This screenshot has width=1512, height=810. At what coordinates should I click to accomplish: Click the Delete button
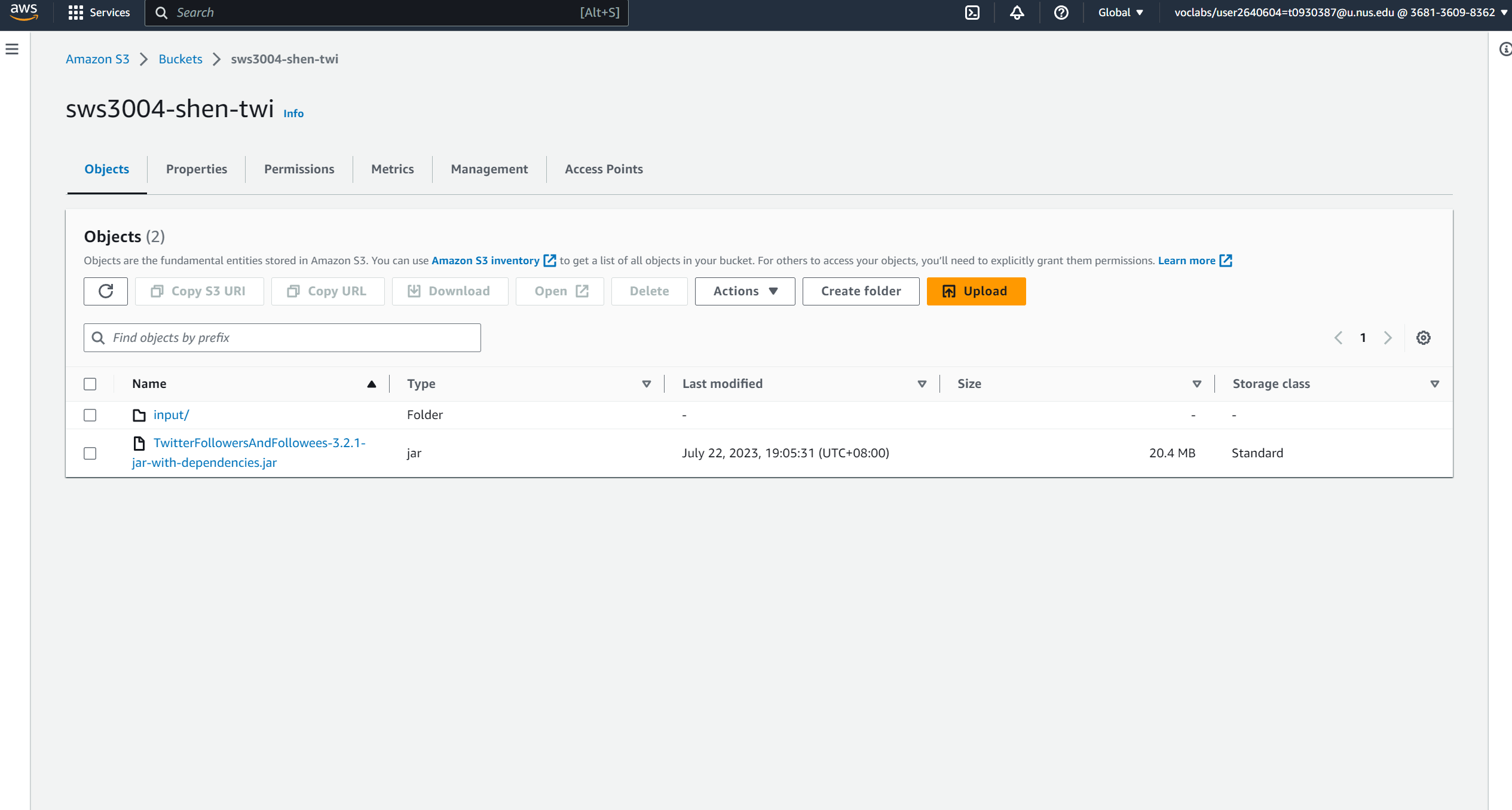[650, 291]
